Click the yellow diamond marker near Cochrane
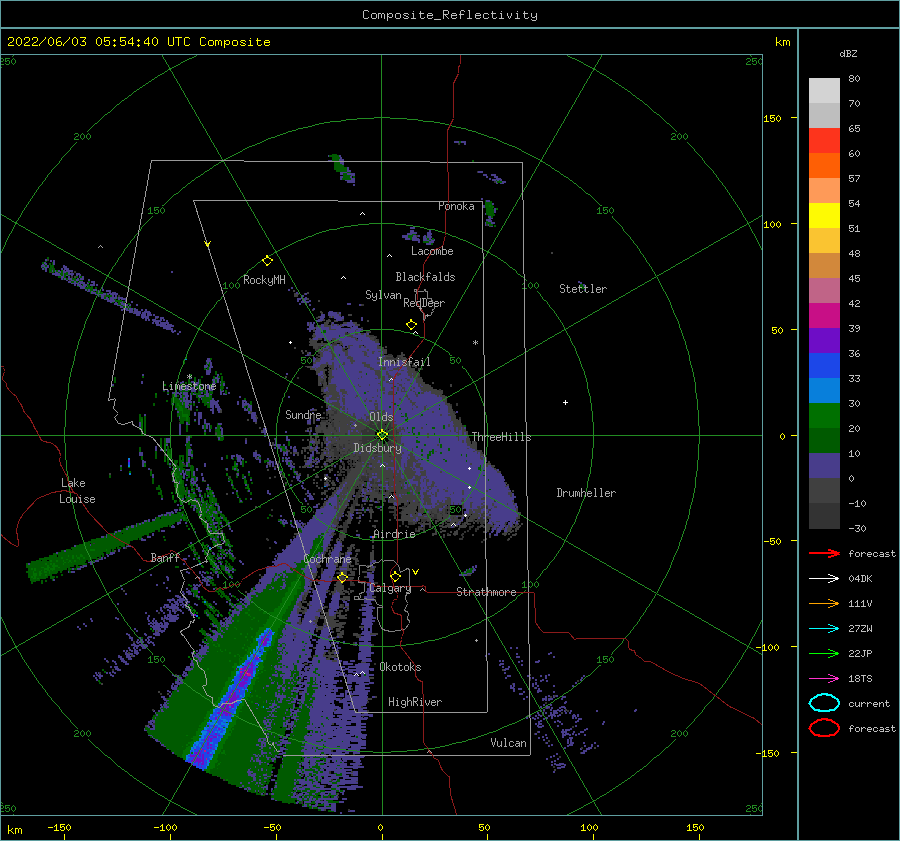This screenshot has height=841, width=900. [x=342, y=577]
